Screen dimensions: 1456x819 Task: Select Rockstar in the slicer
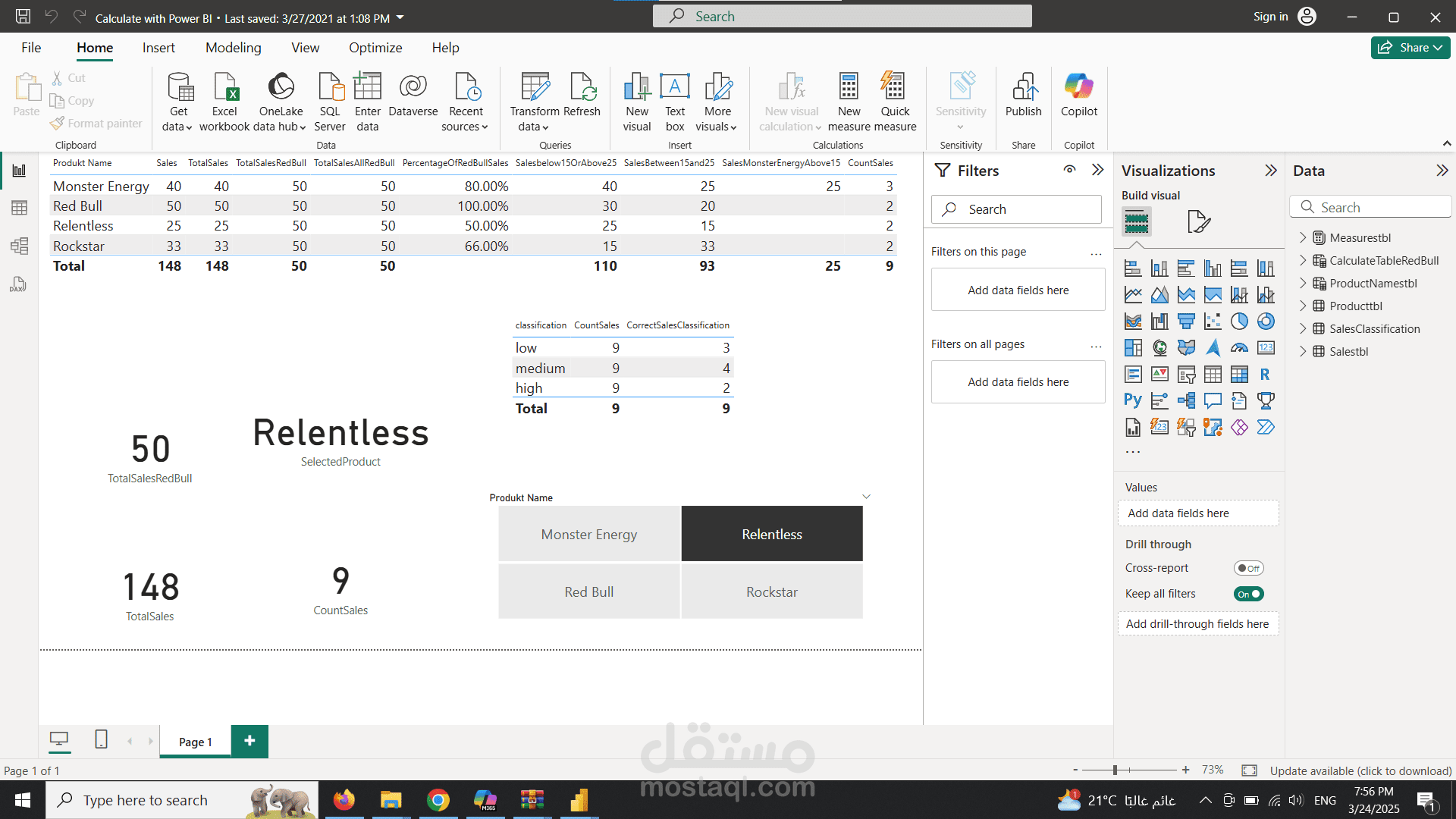(772, 591)
